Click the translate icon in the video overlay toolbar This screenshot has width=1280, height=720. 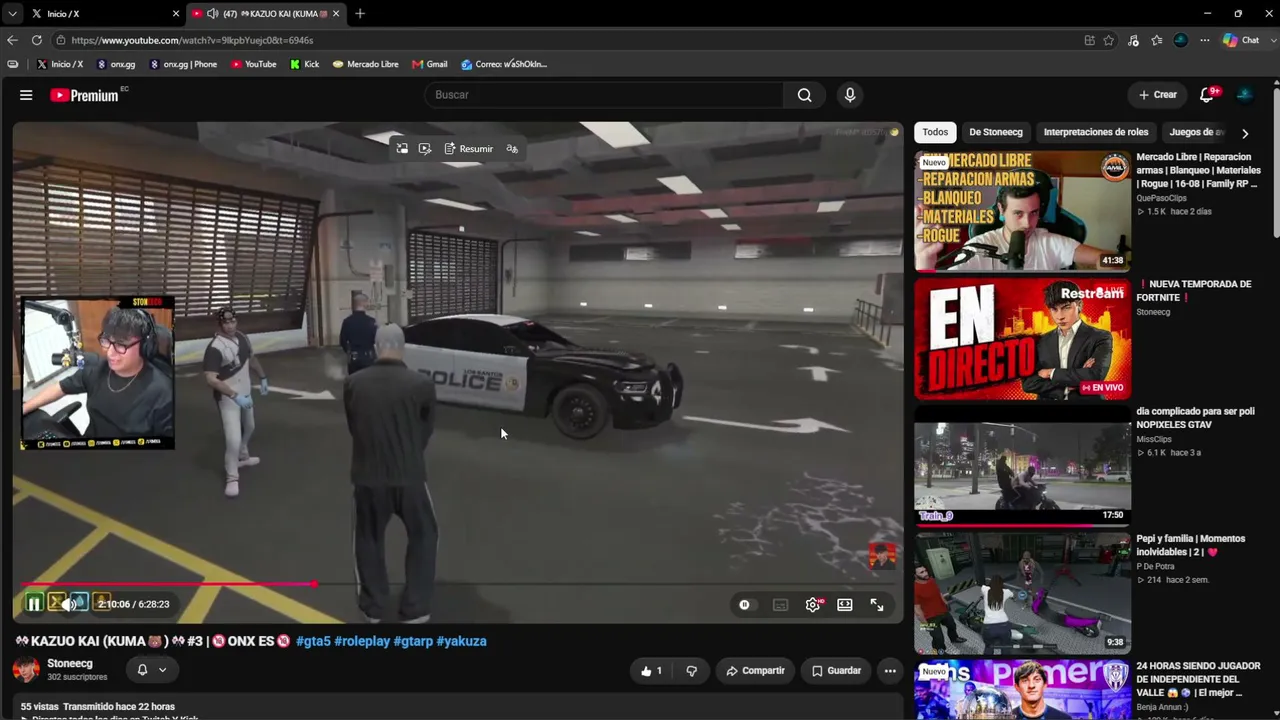click(x=512, y=149)
